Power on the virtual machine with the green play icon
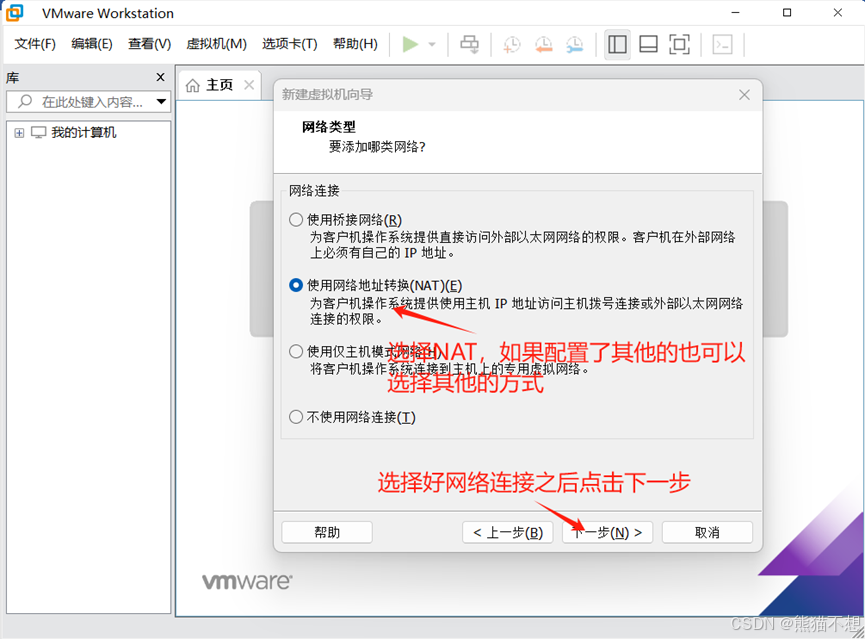 point(411,44)
